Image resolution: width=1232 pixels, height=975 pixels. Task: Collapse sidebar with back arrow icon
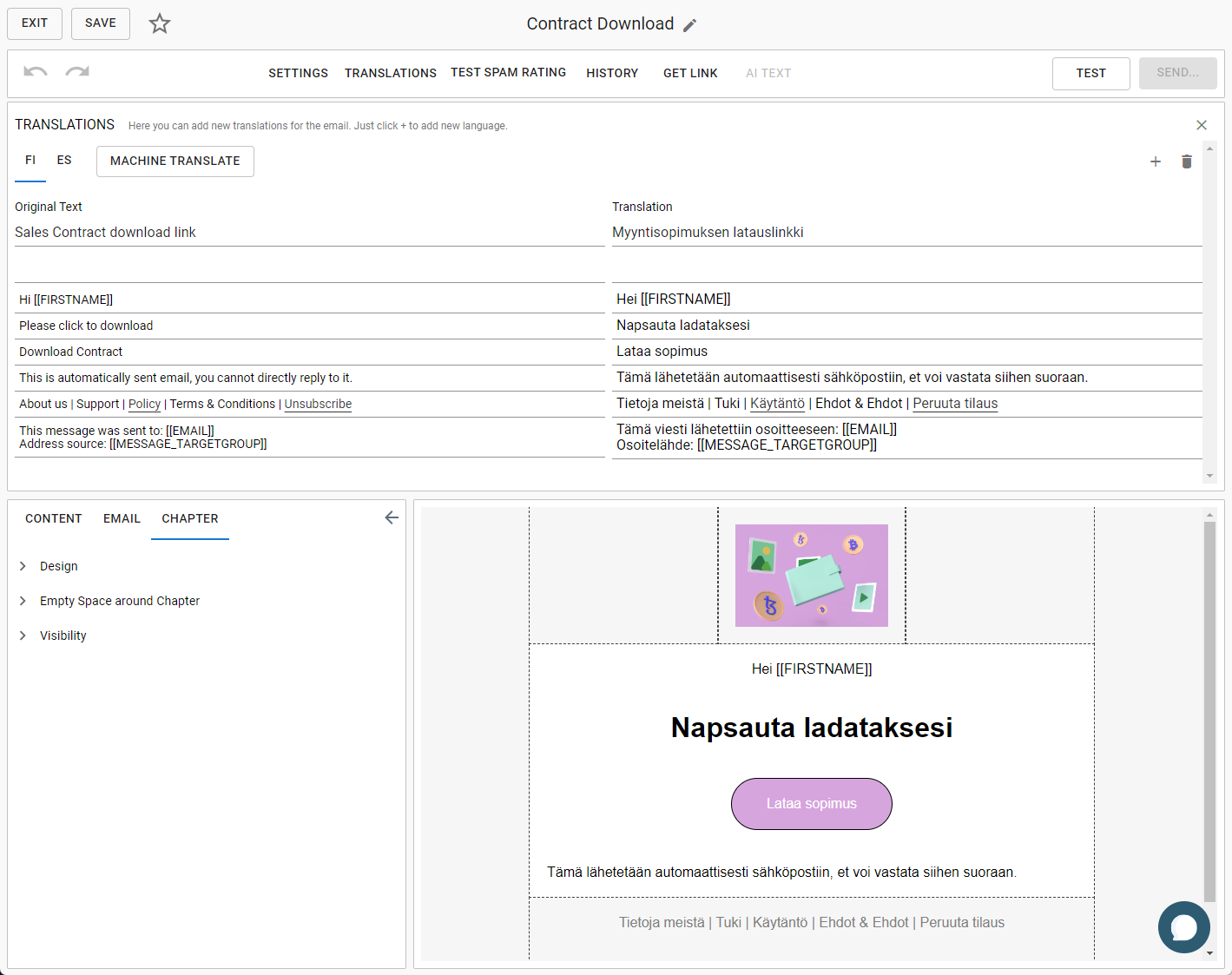tap(392, 517)
